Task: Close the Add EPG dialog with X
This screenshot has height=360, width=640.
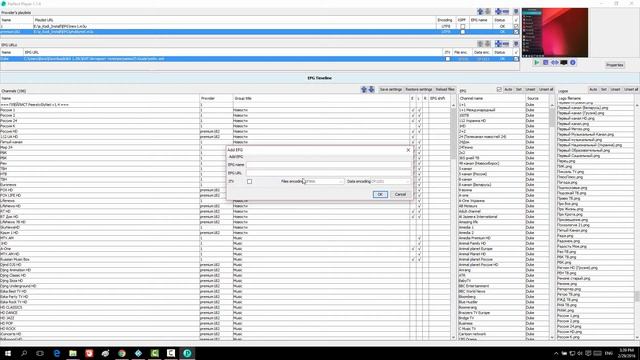Action: pyautogui.click(x=408, y=150)
